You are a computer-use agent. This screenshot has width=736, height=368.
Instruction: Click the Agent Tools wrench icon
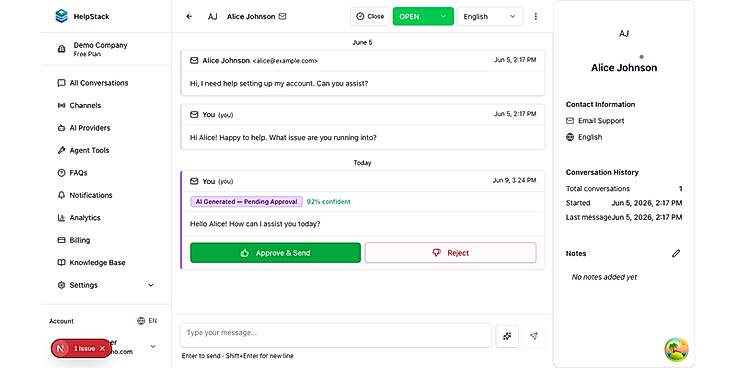(61, 151)
